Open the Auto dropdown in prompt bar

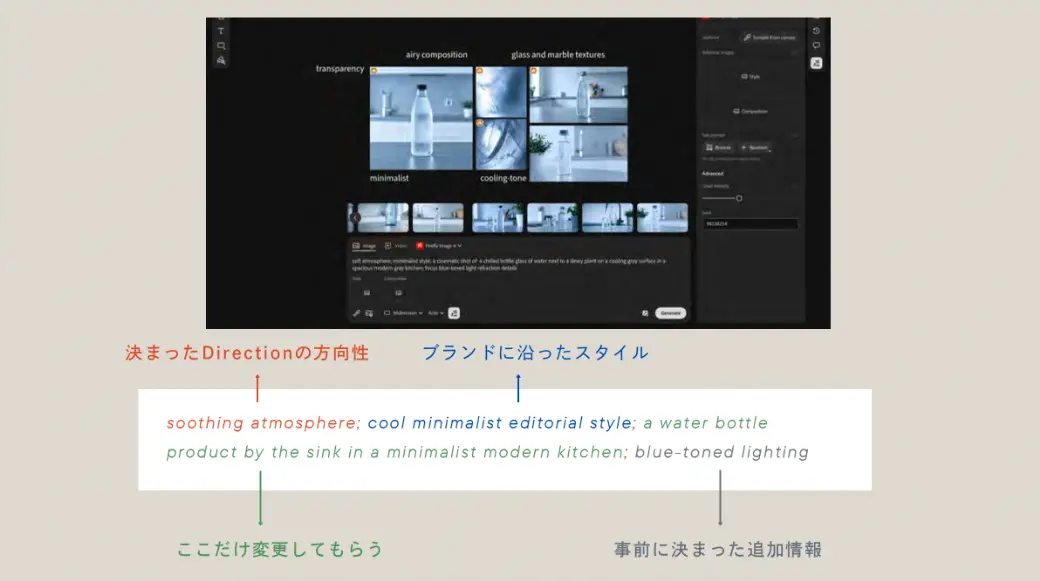tap(436, 313)
